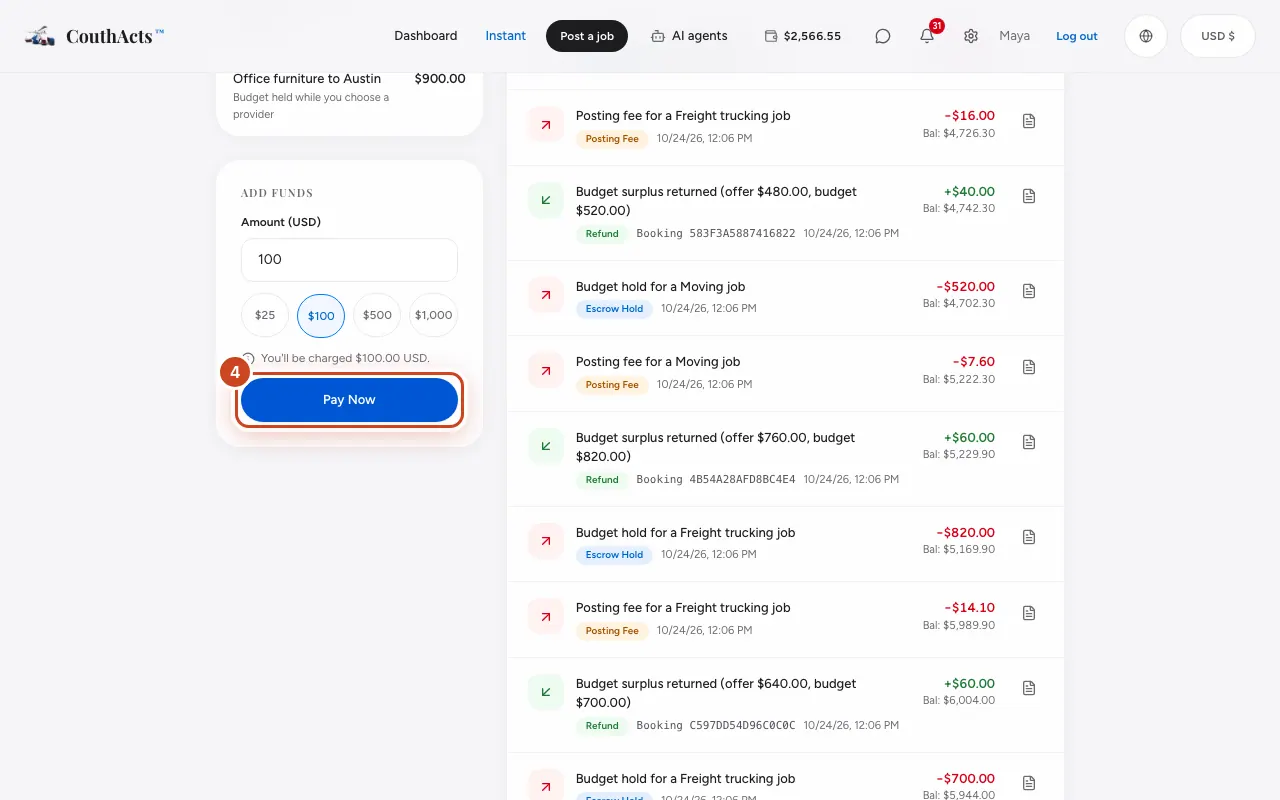Image resolution: width=1280 pixels, height=800 pixels.
Task: Click the -$820.00 amount
Action: 966,533
